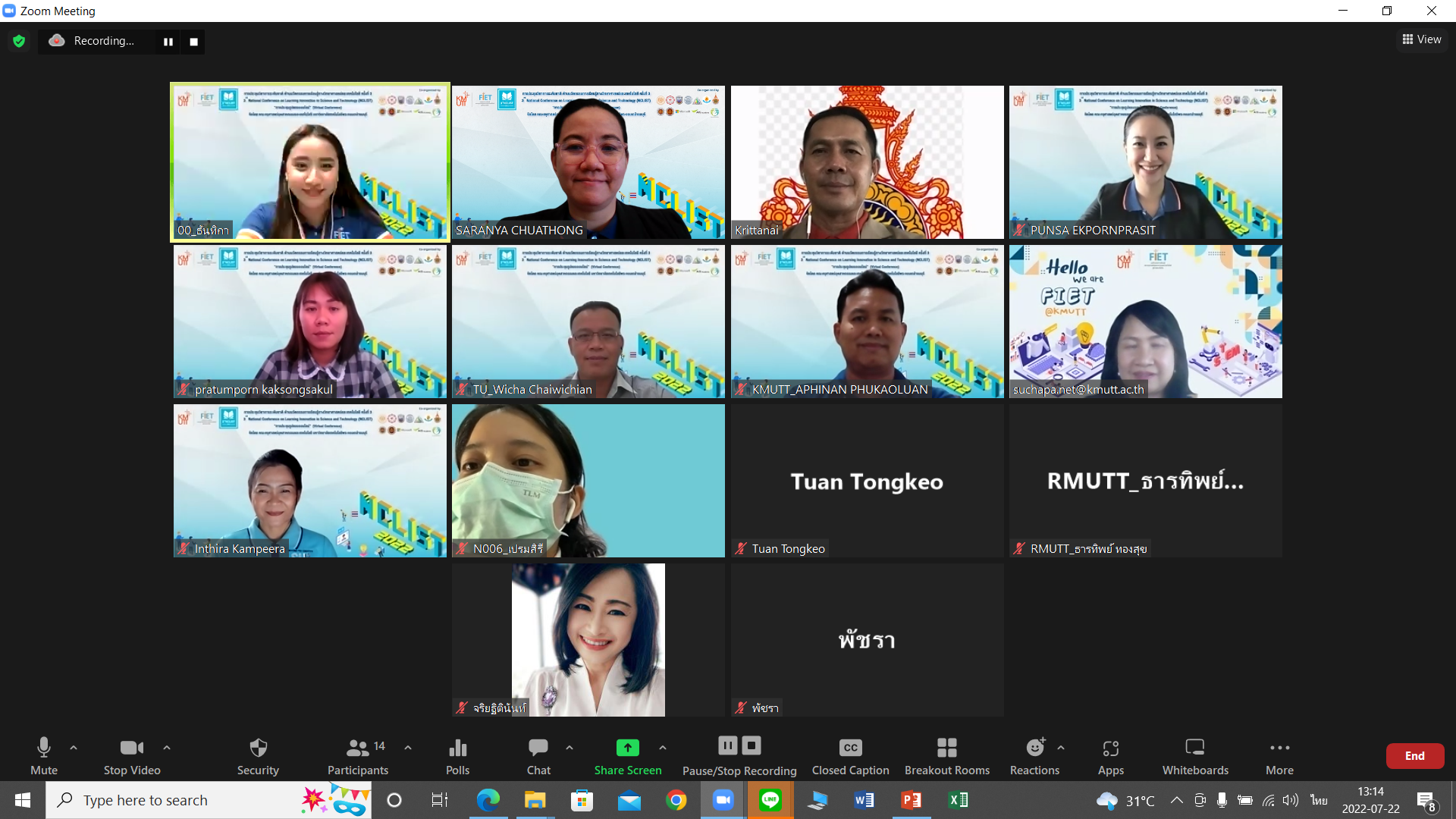Click the red End button
The width and height of the screenshot is (1456, 819).
click(1414, 756)
